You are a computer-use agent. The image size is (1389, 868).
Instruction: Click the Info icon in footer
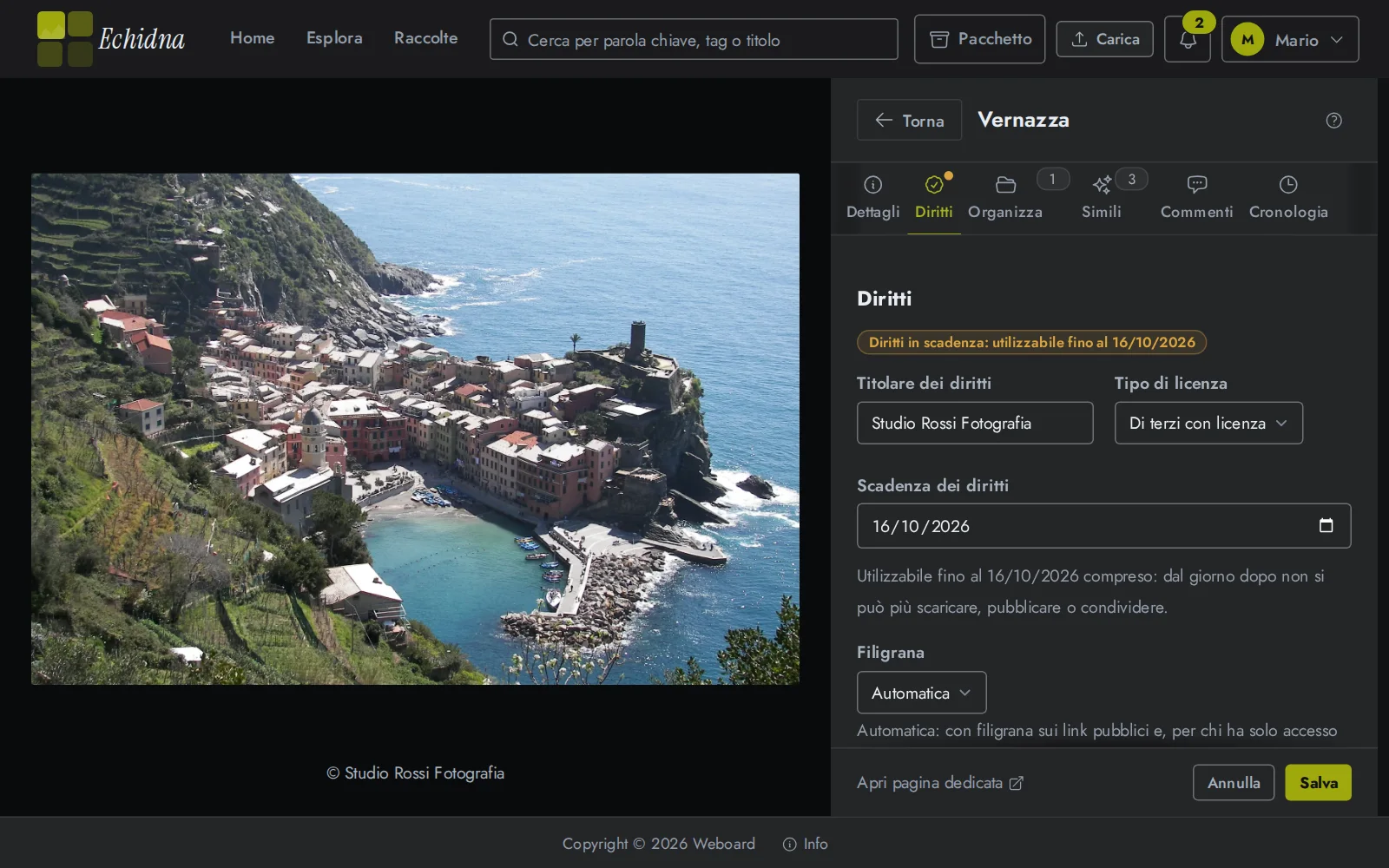789,844
